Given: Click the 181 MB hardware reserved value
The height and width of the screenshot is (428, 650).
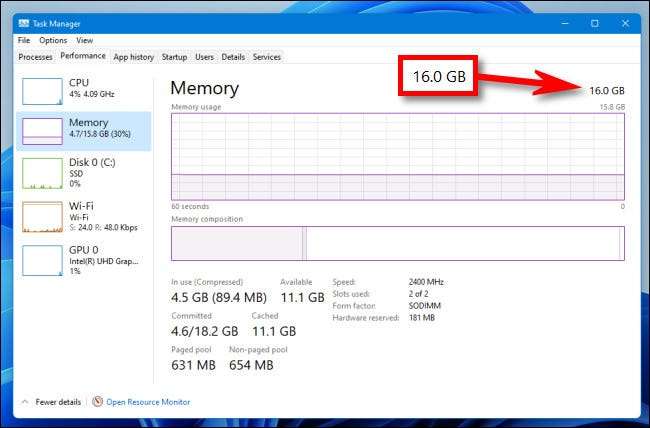Looking at the screenshot, I should click(x=422, y=318).
